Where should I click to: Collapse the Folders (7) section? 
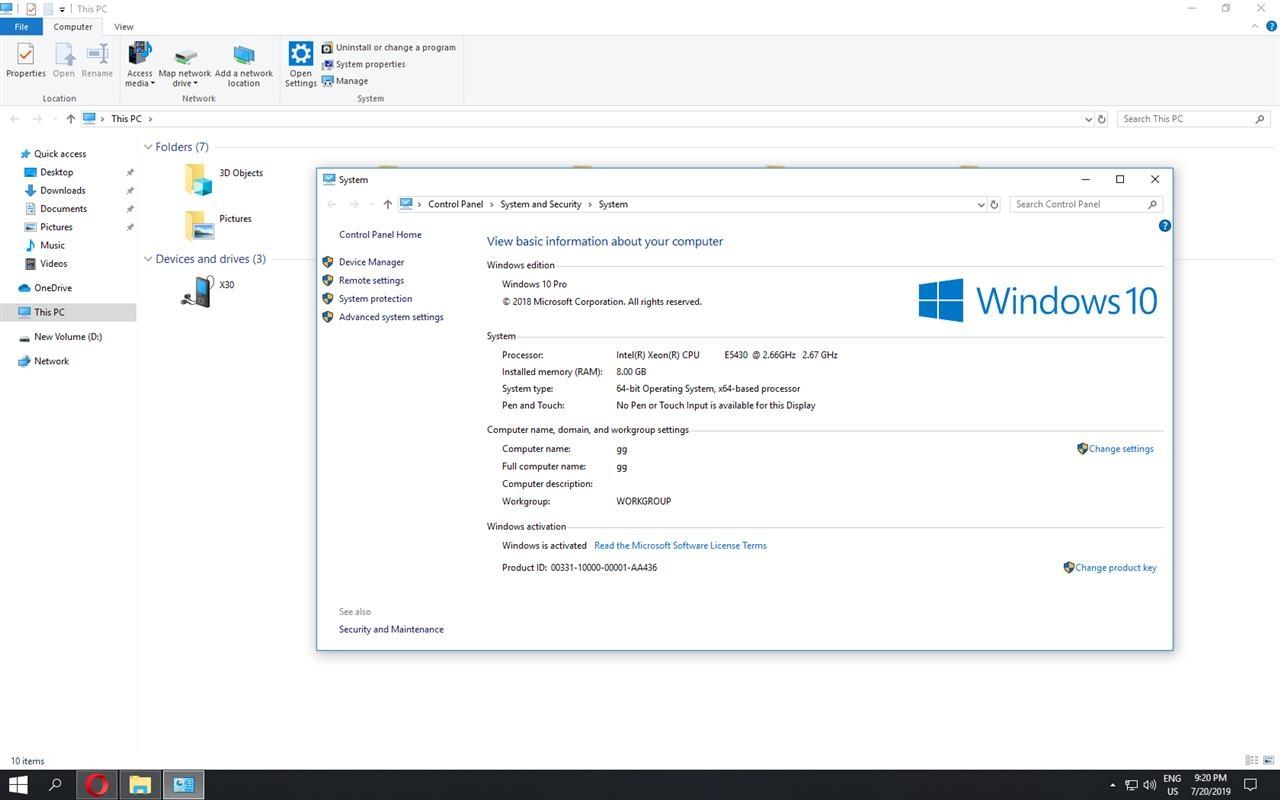[x=148, y=147]
